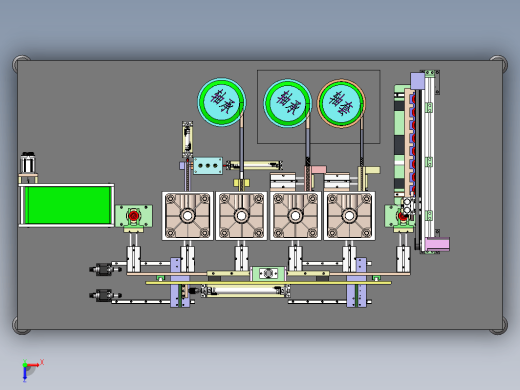Select the 轴承 feeder bowl outside the outlined rectangle

click(221, 102)
